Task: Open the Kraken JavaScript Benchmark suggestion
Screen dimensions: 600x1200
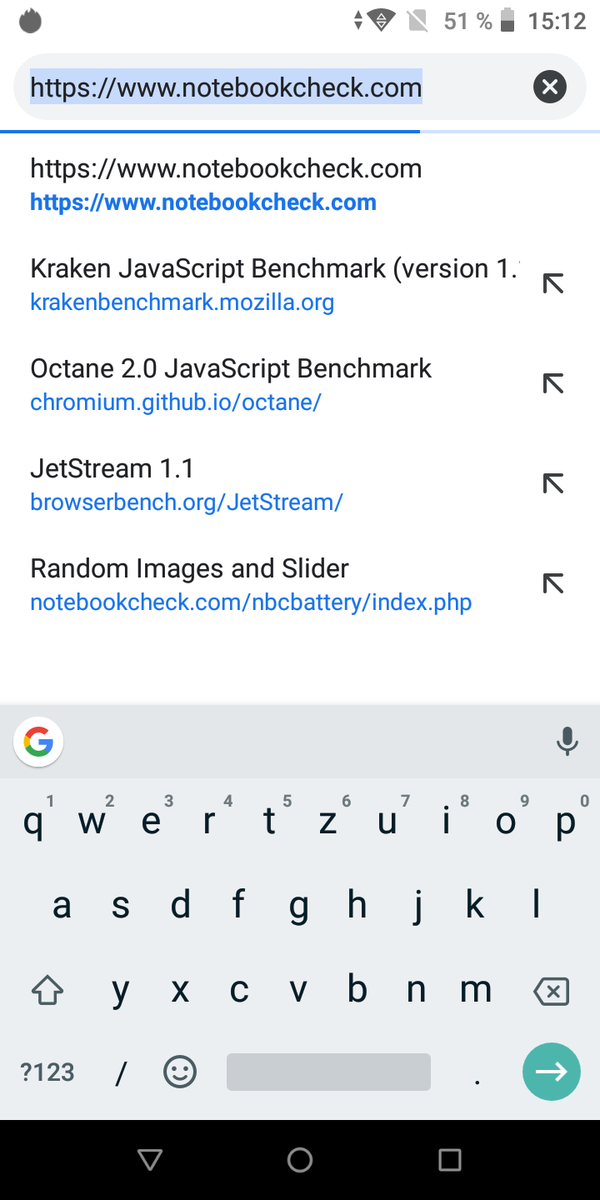Action: tap(270, 284)
